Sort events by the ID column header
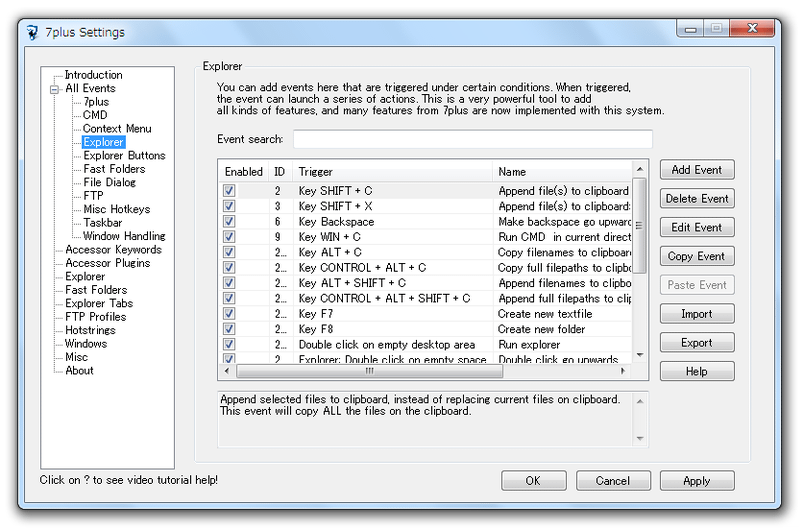This screenshot has width=804, height=529. 280,172
